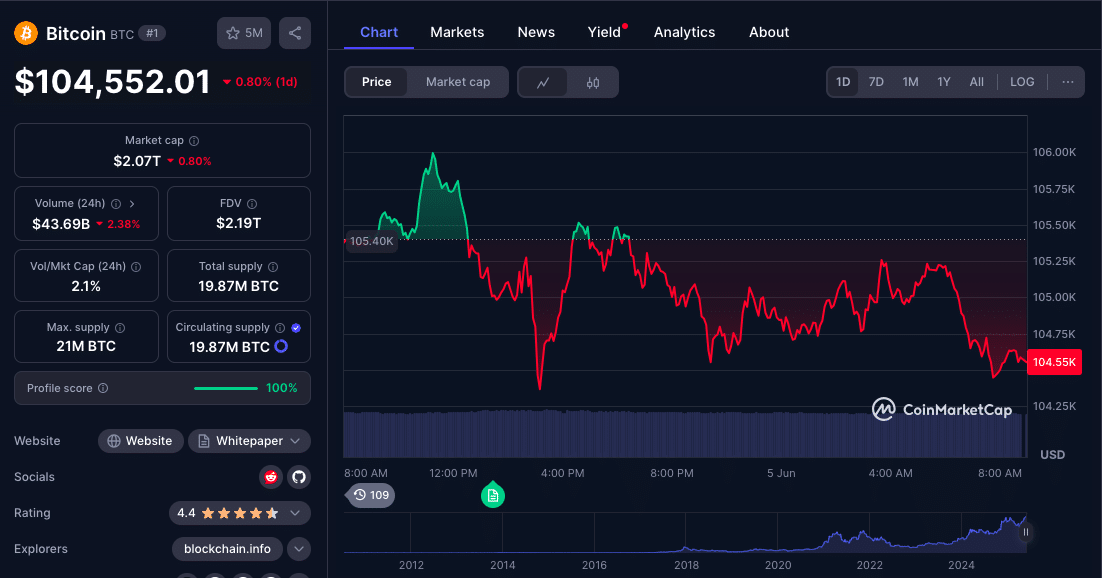1102x578 pixels.
Task: Switch chart to Market cap
Action: (458, 82)
